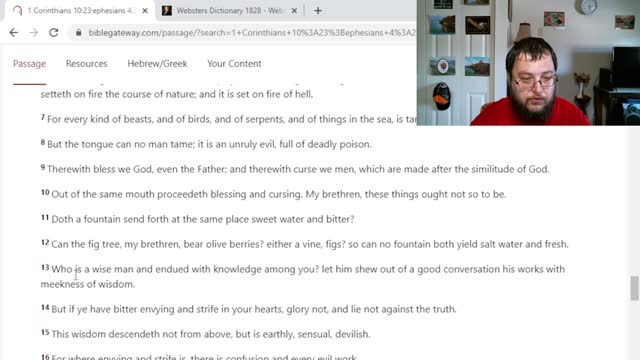Click the line 'setteth on fire the course of nature'

(177, 94)
